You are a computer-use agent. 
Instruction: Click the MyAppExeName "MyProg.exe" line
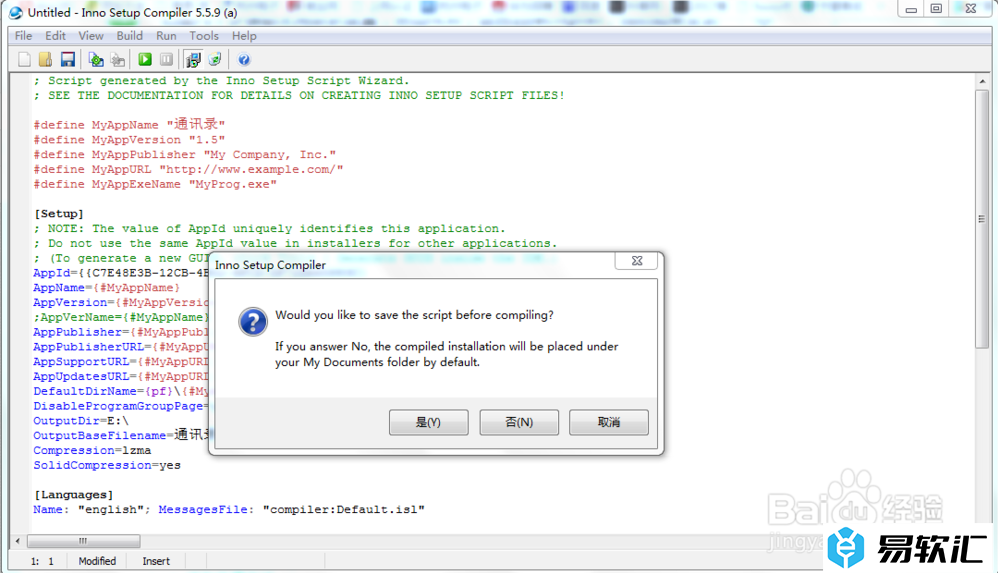[x=155, y=184]
